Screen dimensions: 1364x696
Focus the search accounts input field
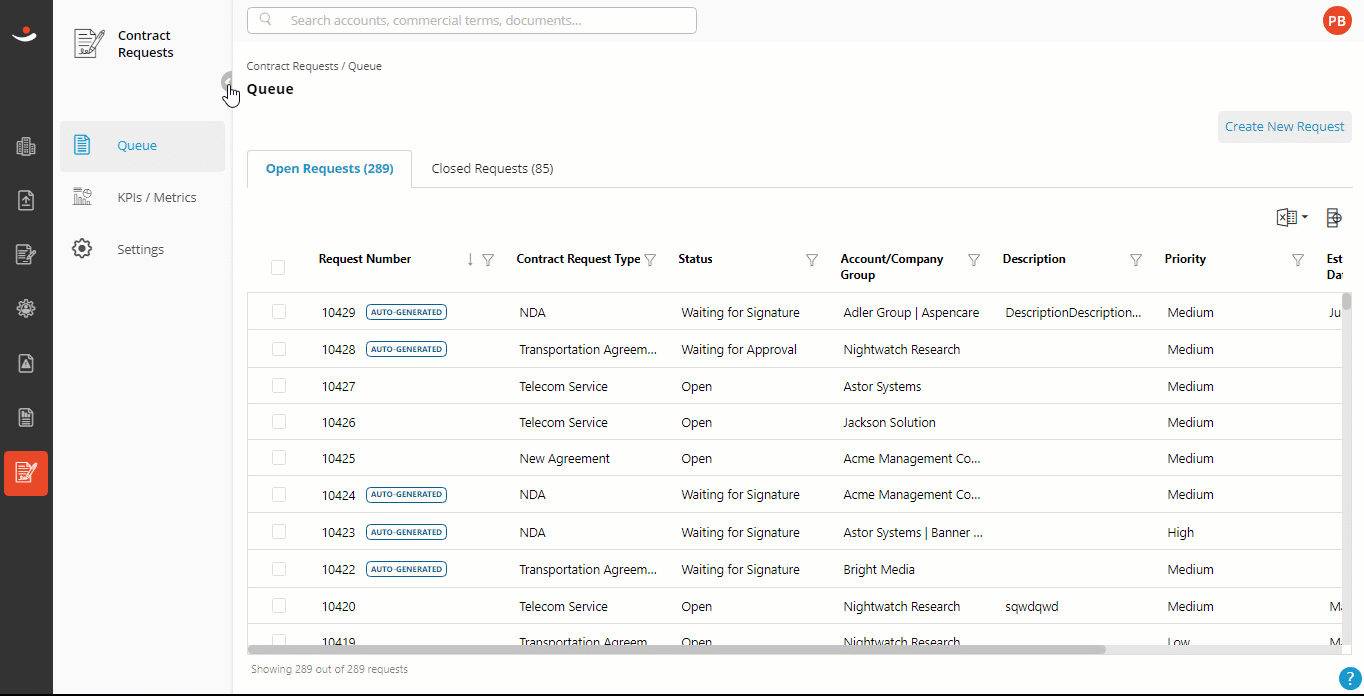tap(472, 20)
